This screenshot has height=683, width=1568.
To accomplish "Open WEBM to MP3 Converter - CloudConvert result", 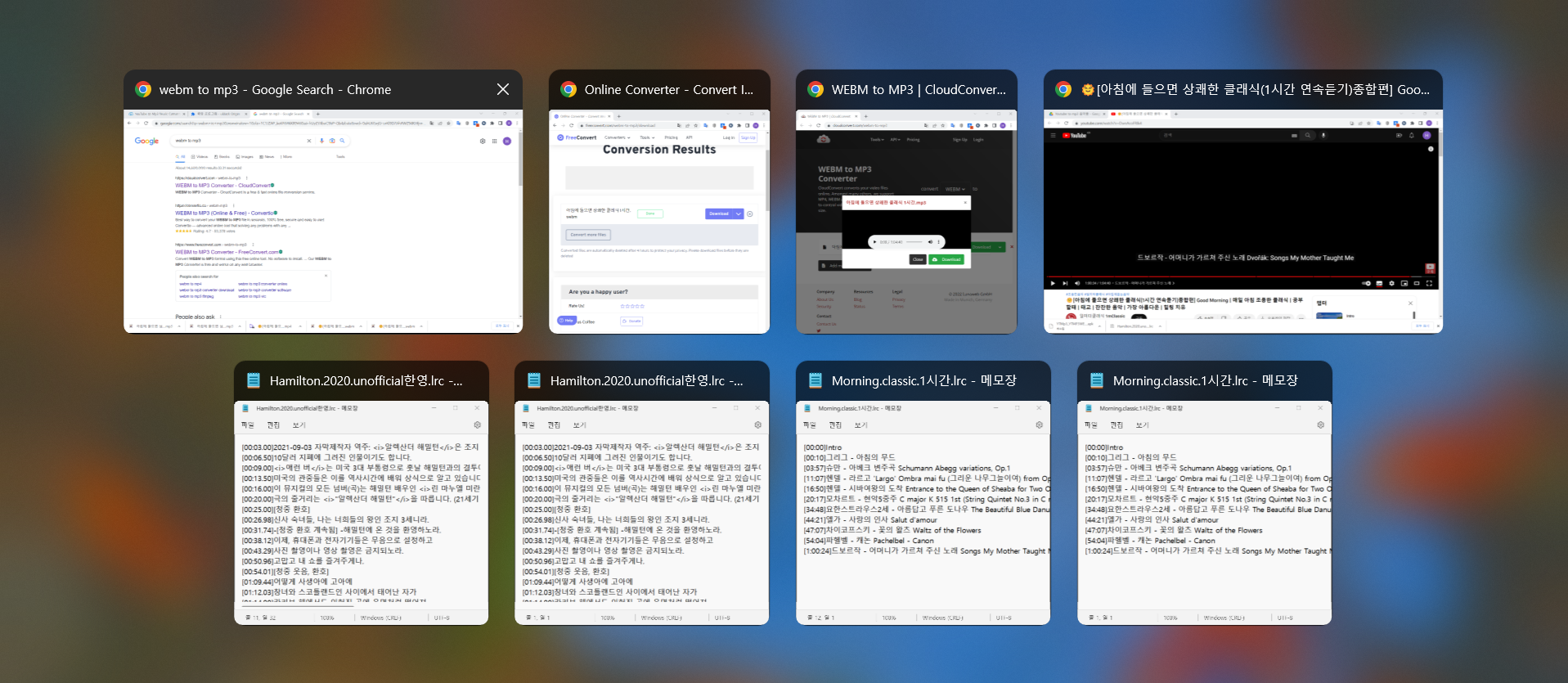I will (x=222, y=186).
